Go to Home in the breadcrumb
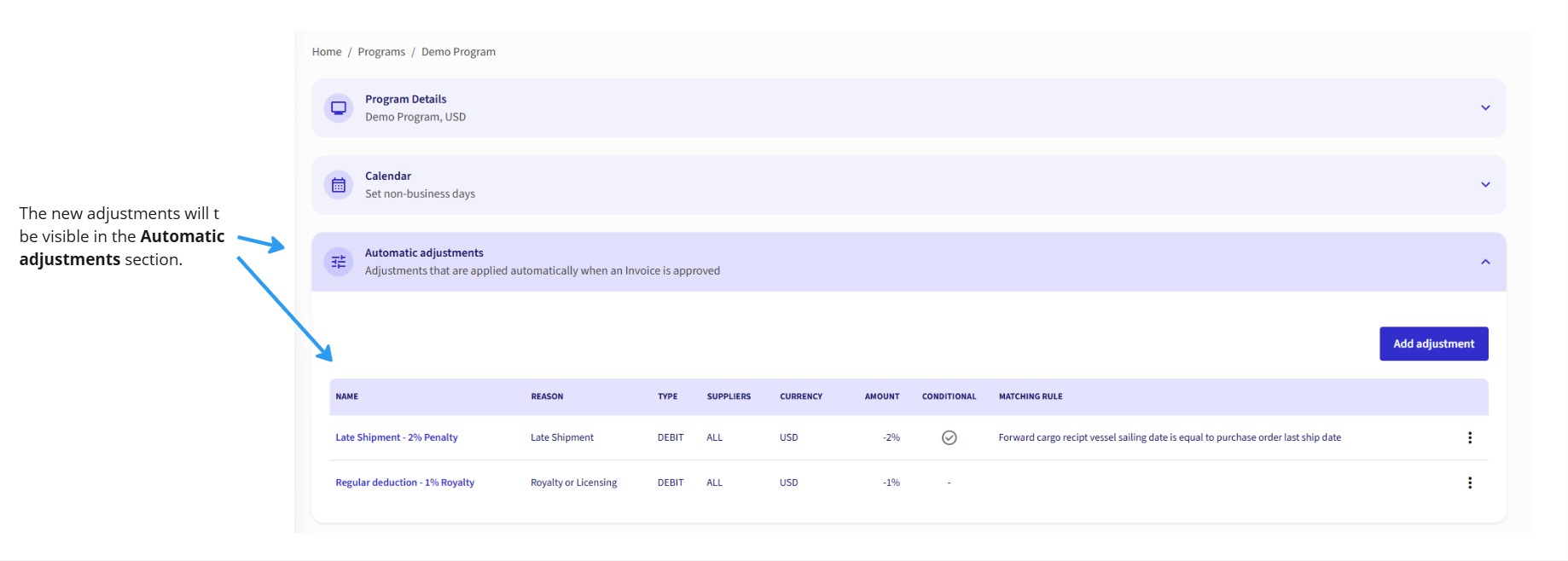The height and width of the screenshot is (561, 1568). pos(327,52)
